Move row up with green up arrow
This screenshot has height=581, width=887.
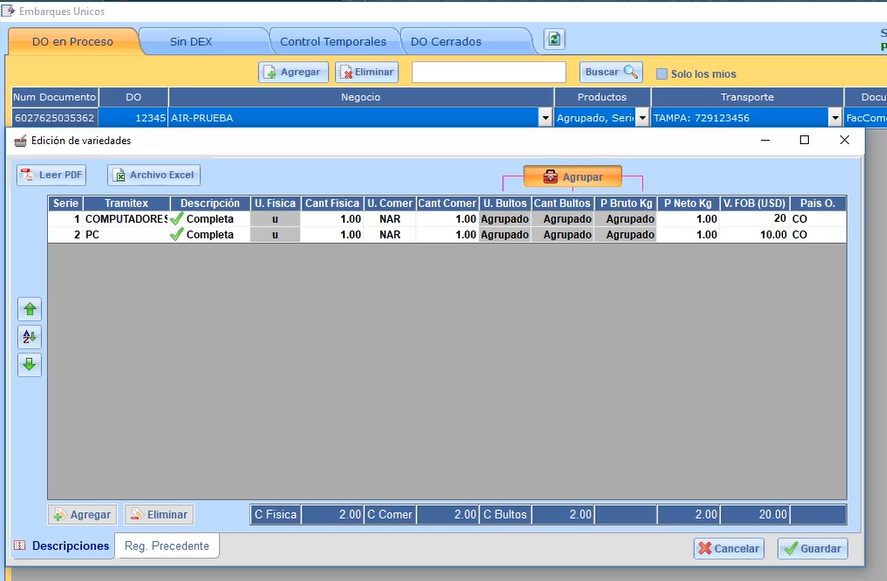[30, 310]
